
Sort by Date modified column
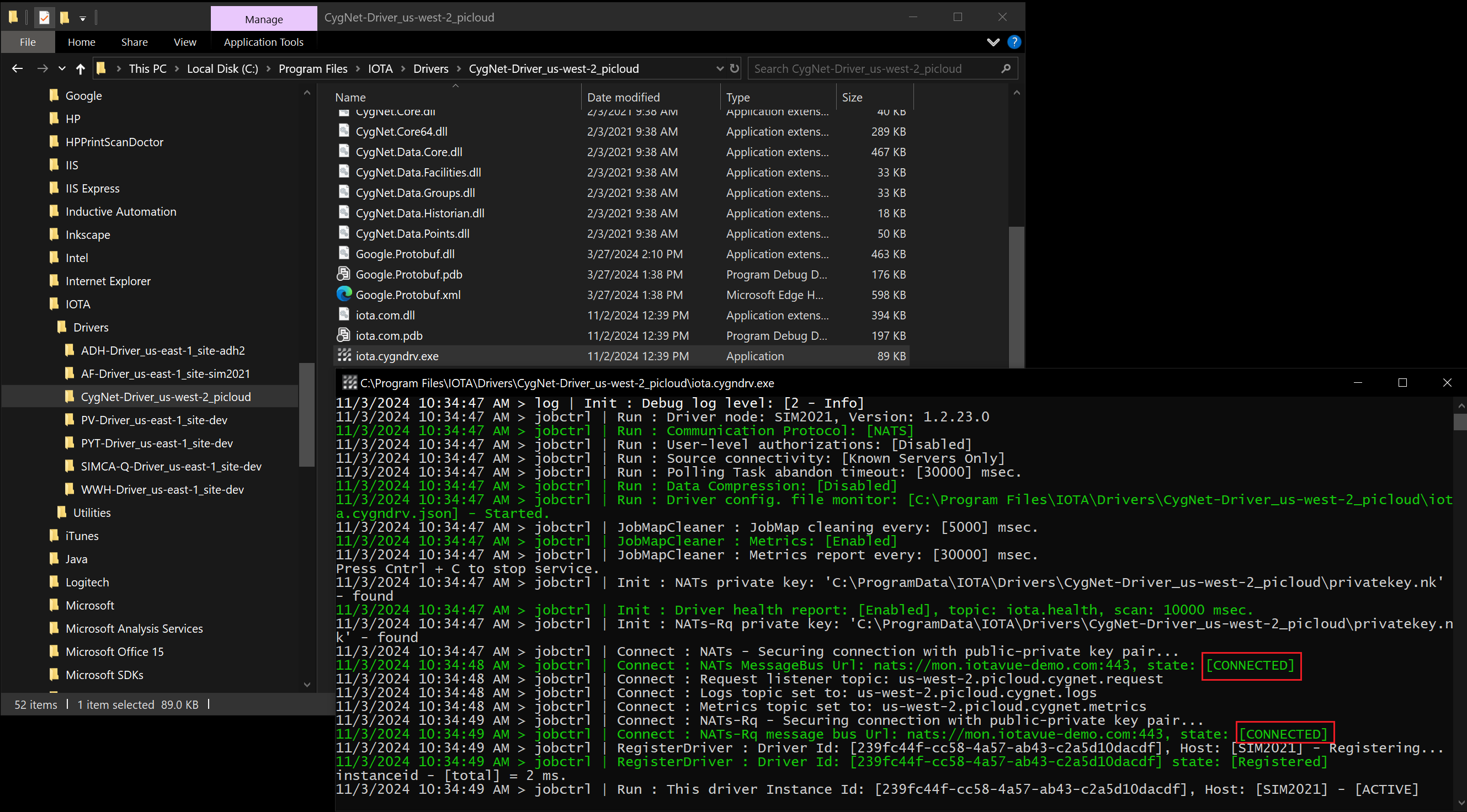point(623,97)
